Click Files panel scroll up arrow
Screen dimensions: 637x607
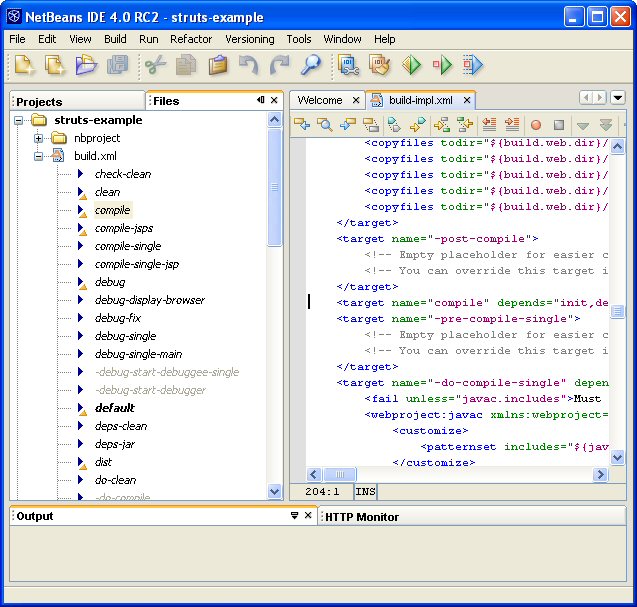pos(275,120)
